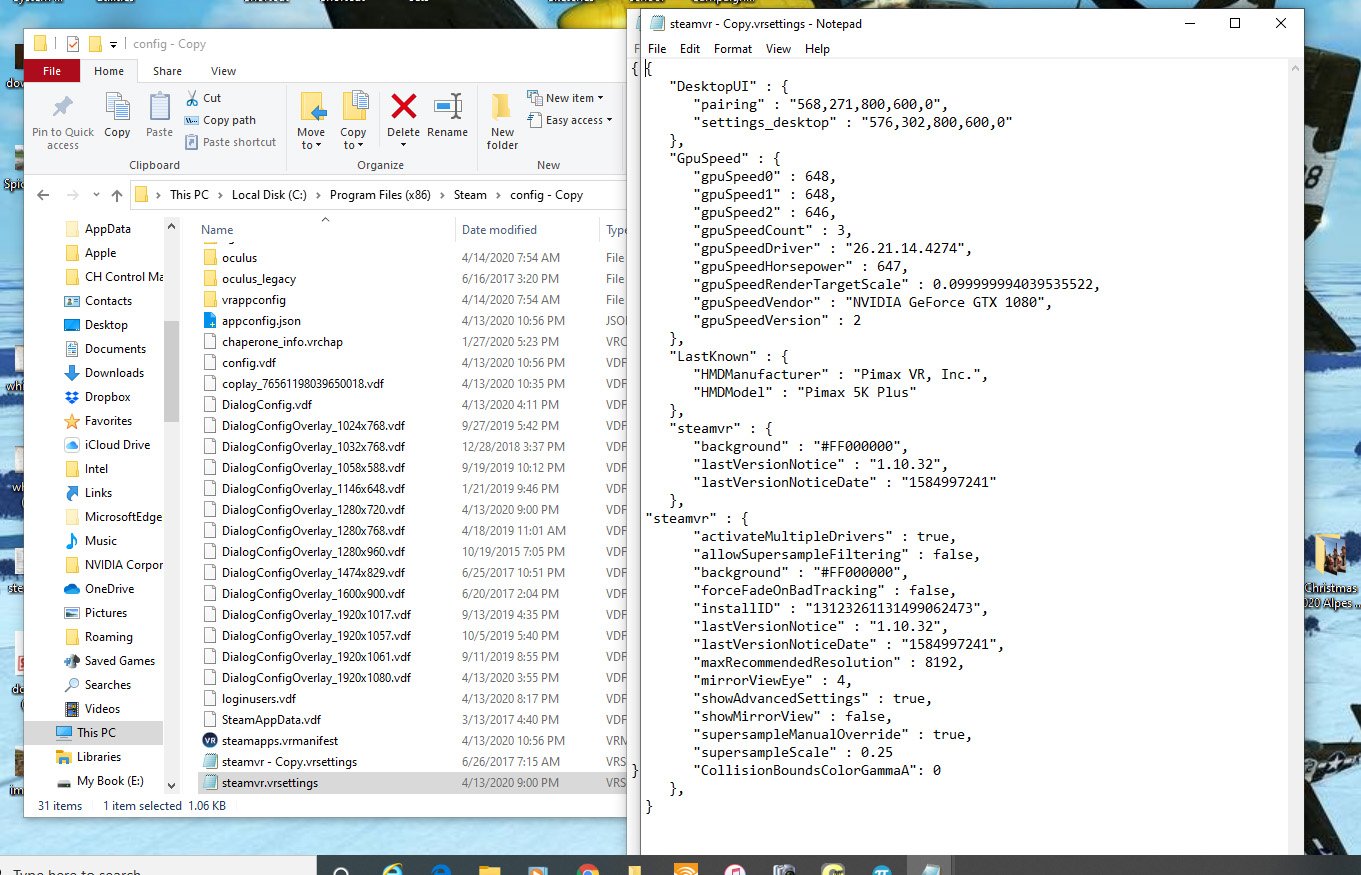Click Back arrow in File Explorer
1361x875 pixels.
(45, 195)
